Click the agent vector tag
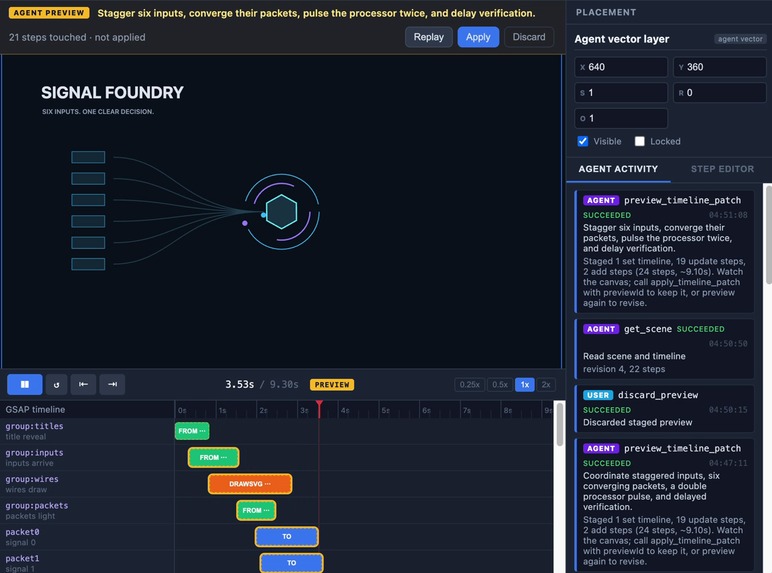The image size is (772, 573). point(740,39)
